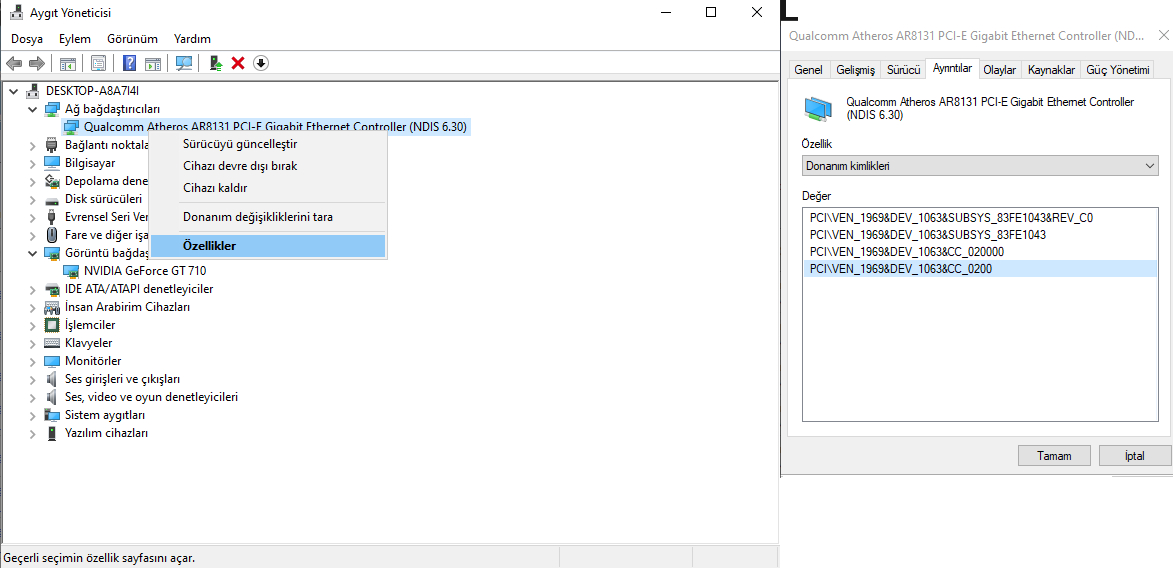
Task: Choose Cihazı devre dışı bırak
Action: [x=268, y=166]
